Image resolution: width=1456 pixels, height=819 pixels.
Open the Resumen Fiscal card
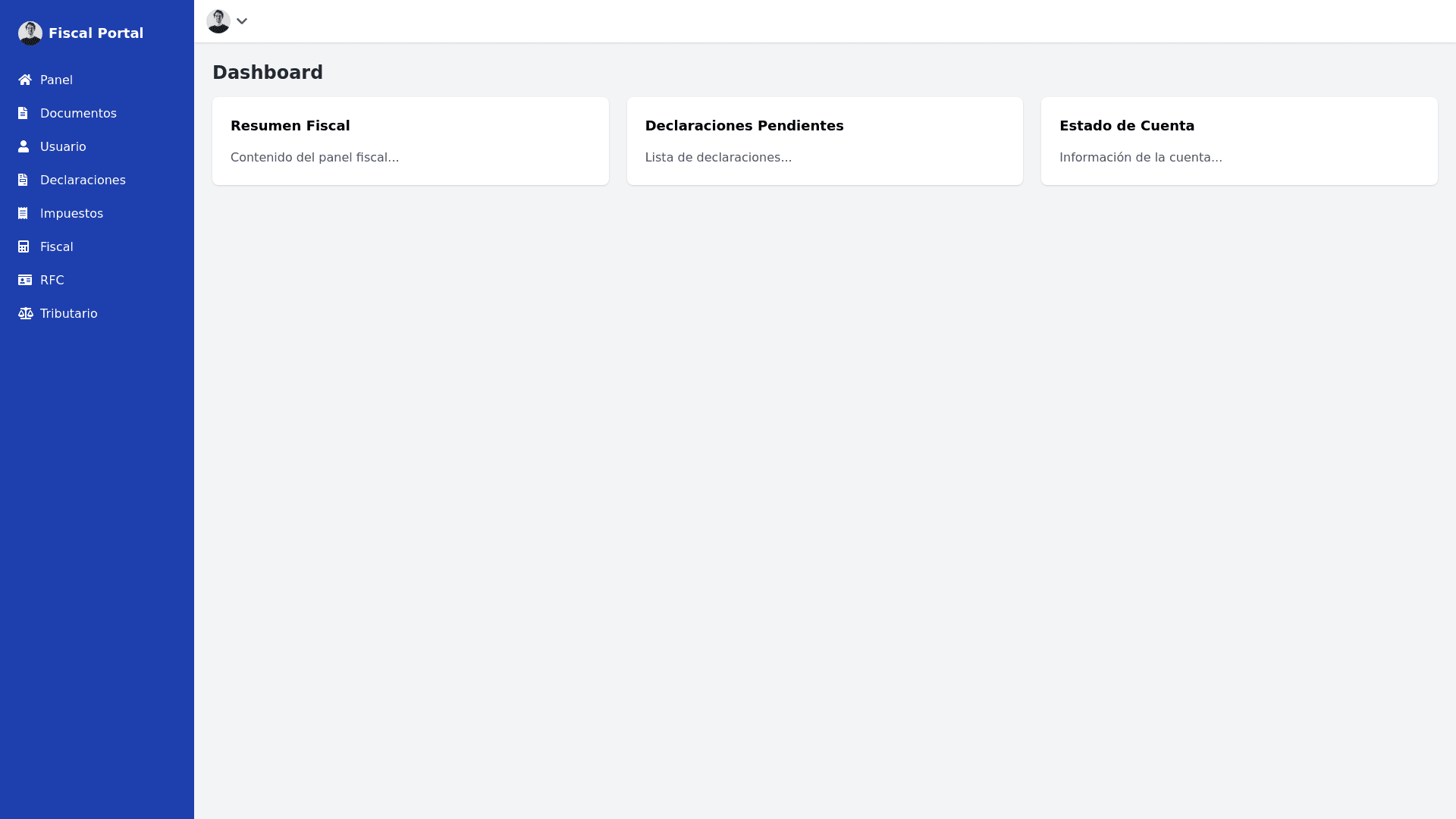coord(410,141)
